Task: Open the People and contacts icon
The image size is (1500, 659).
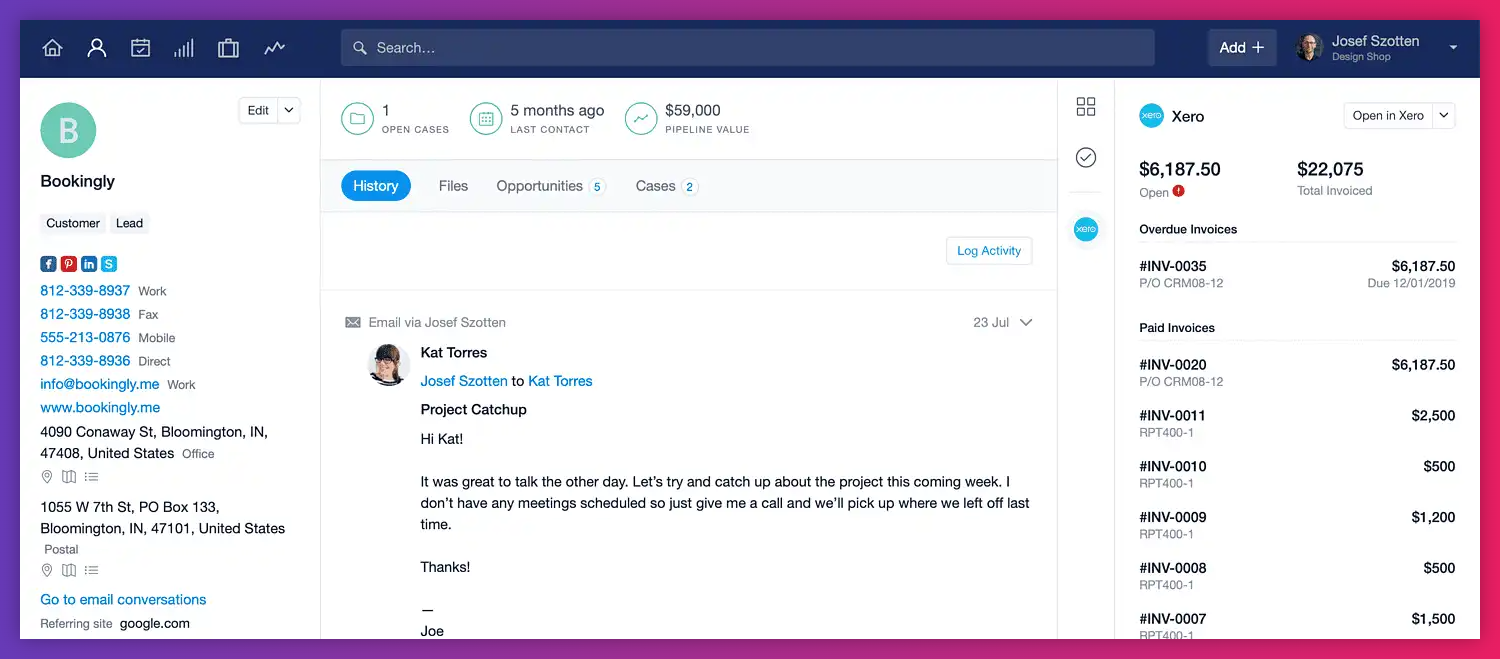Action: click(97, 48)
